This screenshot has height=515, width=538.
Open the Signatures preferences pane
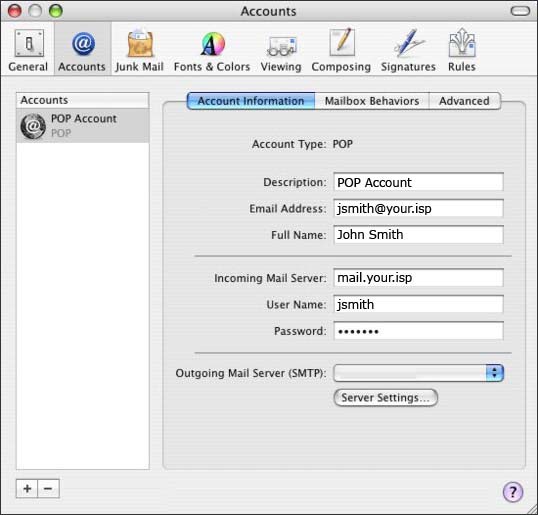click(x=408, y=50)
